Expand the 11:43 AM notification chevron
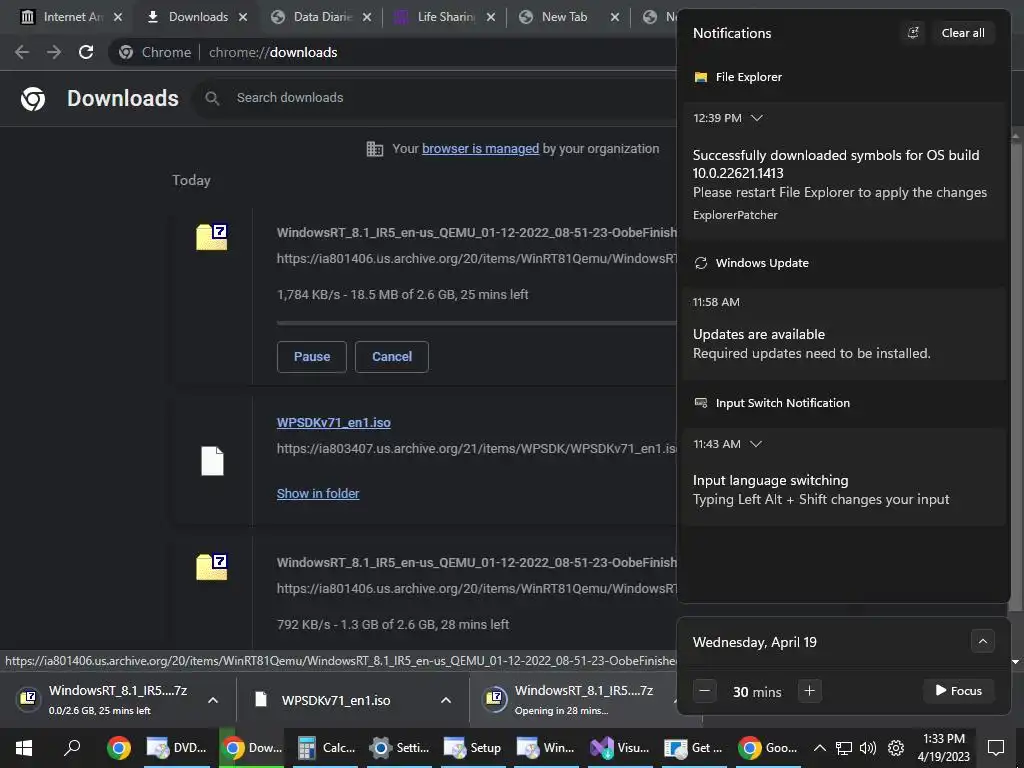This screenshot has width=1024, height=768. [756, 444]
